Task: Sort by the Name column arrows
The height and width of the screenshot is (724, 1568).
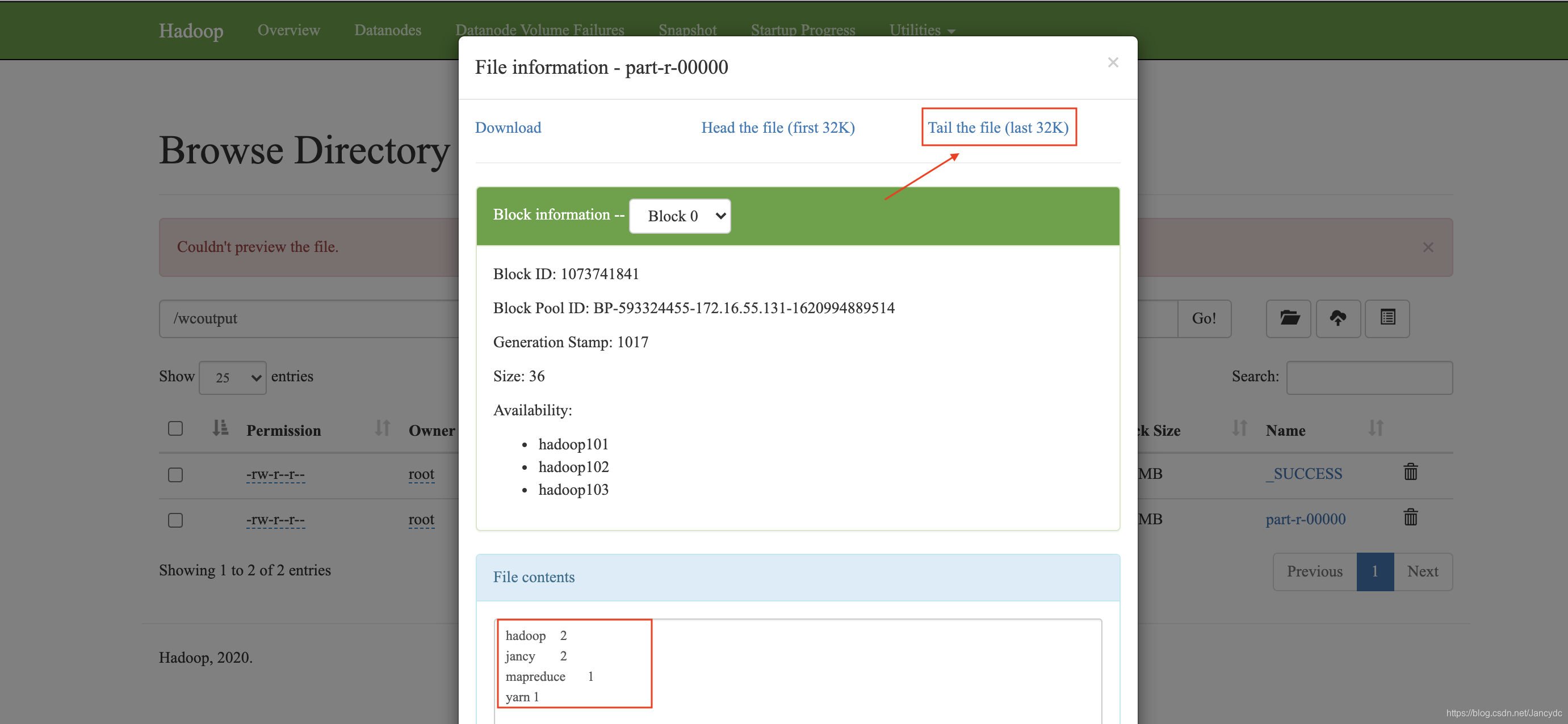Action: [1376, 428]
